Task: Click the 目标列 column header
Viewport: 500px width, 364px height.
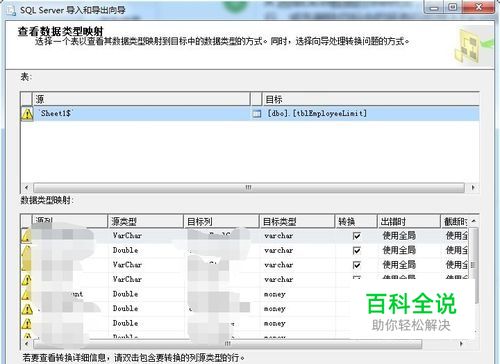Action: click(x=221, y=221)
